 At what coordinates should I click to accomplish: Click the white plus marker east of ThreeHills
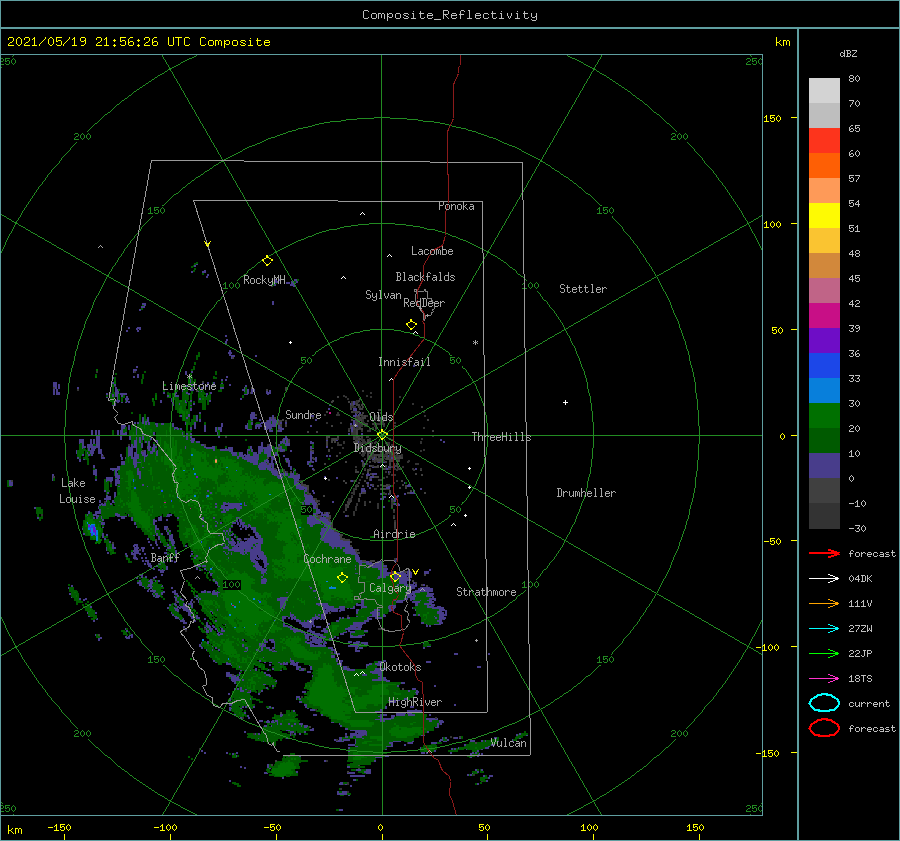565,402
